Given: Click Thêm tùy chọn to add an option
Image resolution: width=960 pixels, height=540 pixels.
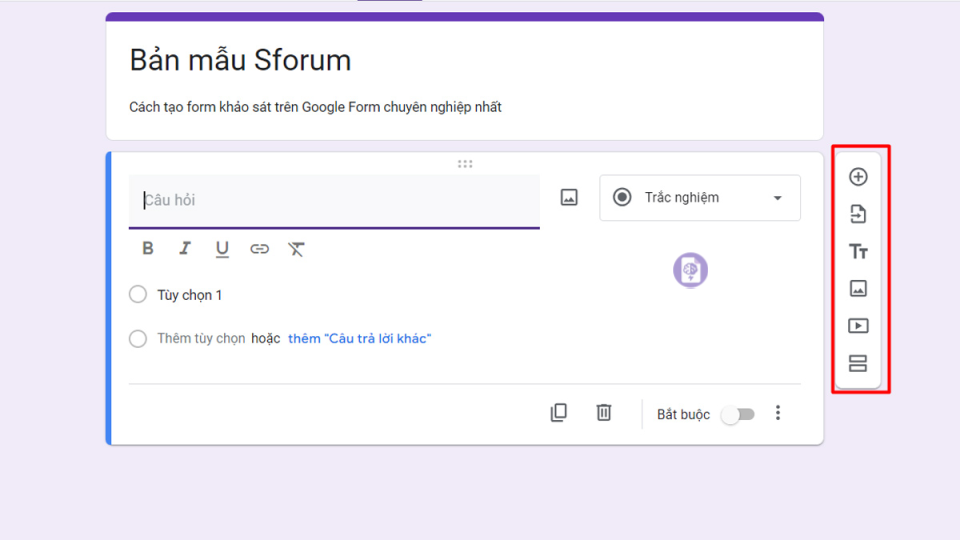Looking at the screenshot, I should coord(201,339).
